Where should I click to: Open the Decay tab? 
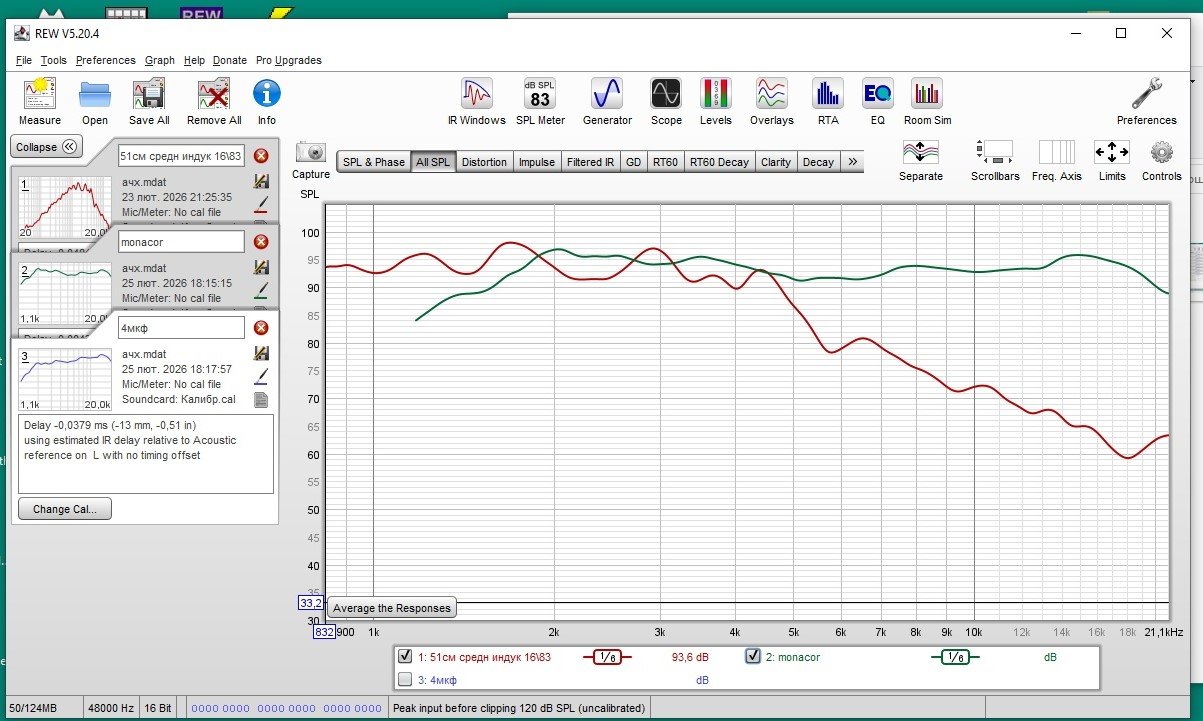click(818, 162)
